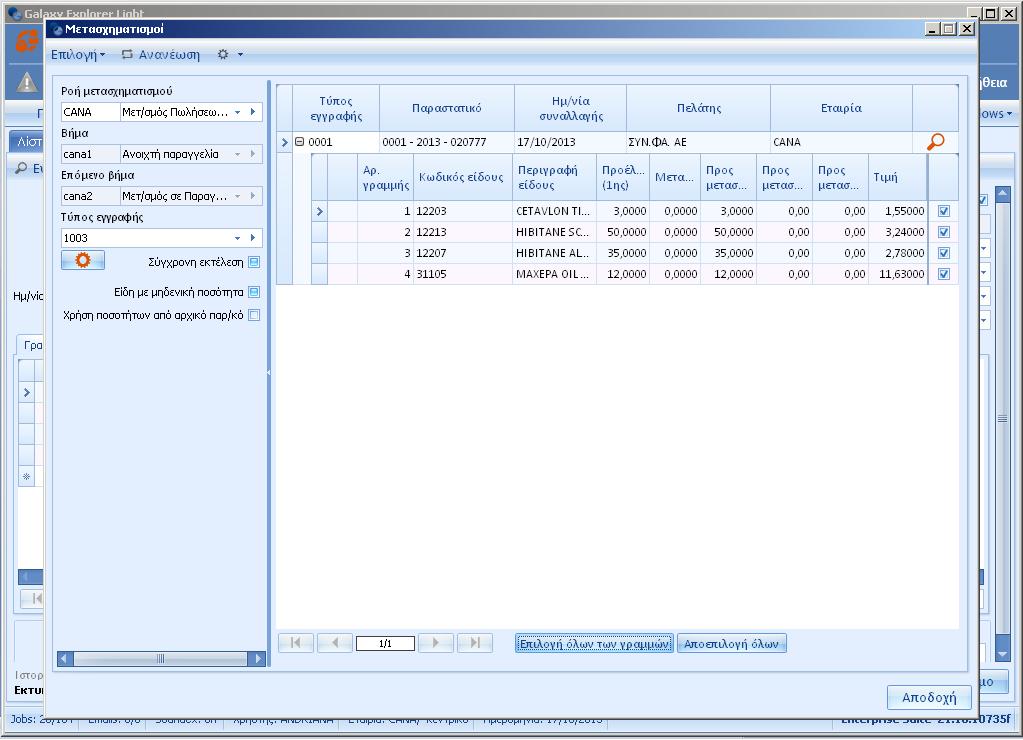Click the Περιγραφή είδους column header
The width and height of the screenshot is (1023, 740).
pos(554,177)
